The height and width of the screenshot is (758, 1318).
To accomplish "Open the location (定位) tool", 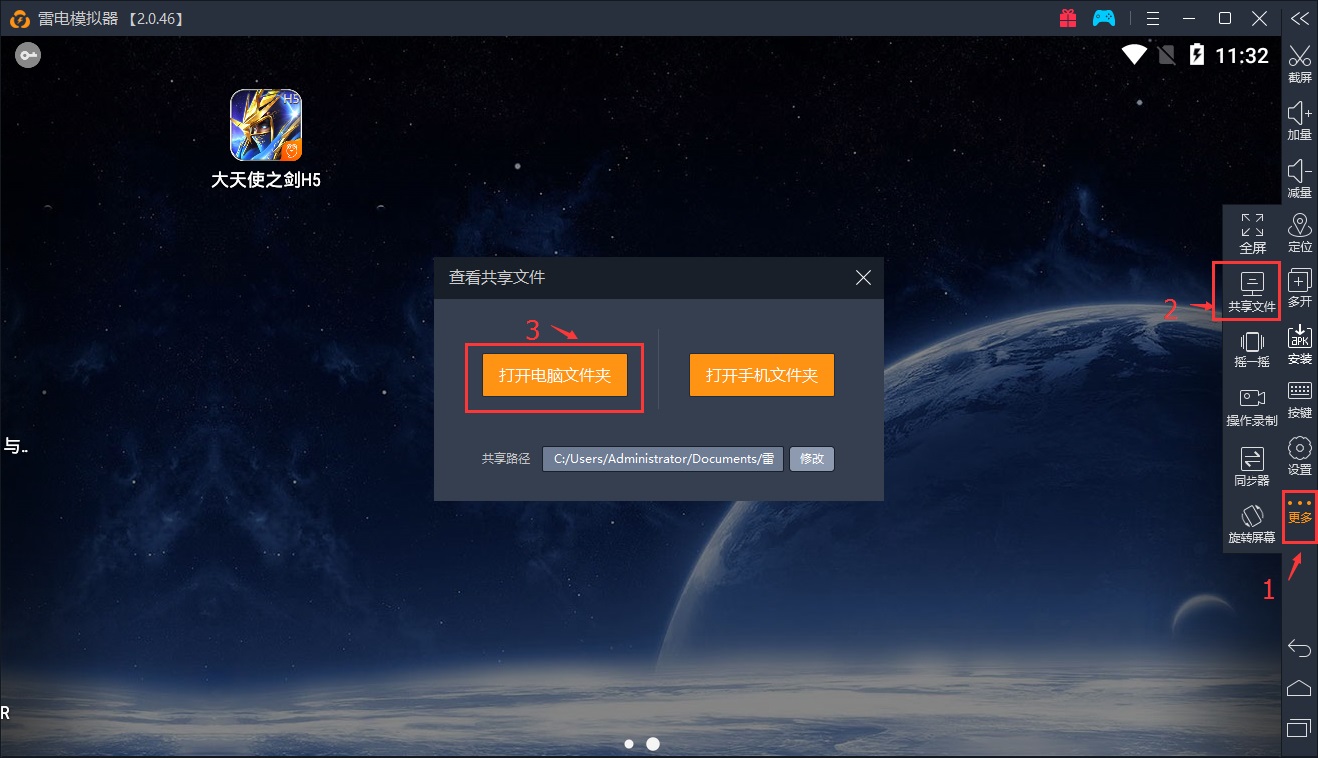I will click(x=1299, y=231).
